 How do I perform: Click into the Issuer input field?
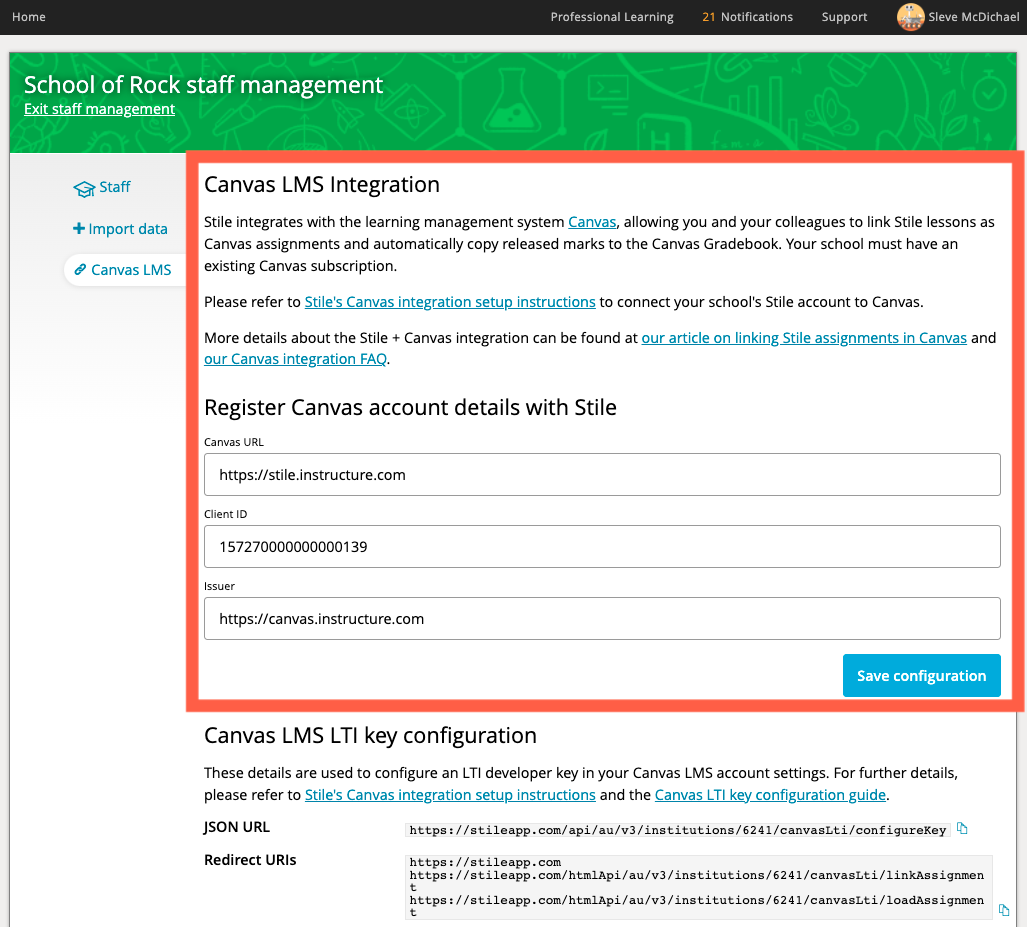point(602,618)
